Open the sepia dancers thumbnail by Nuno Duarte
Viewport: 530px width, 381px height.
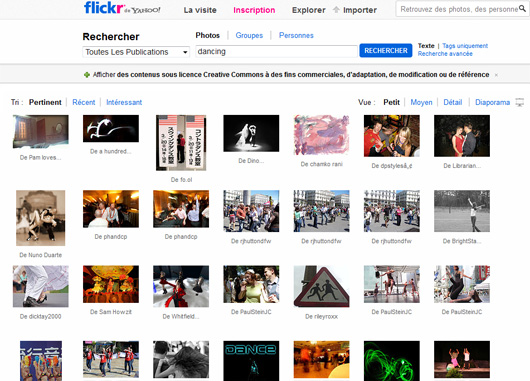tap(41, 218)
